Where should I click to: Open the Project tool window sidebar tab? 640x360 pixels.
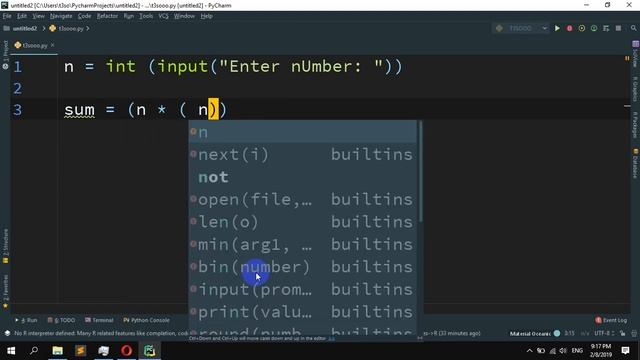(x=5, y=54)
